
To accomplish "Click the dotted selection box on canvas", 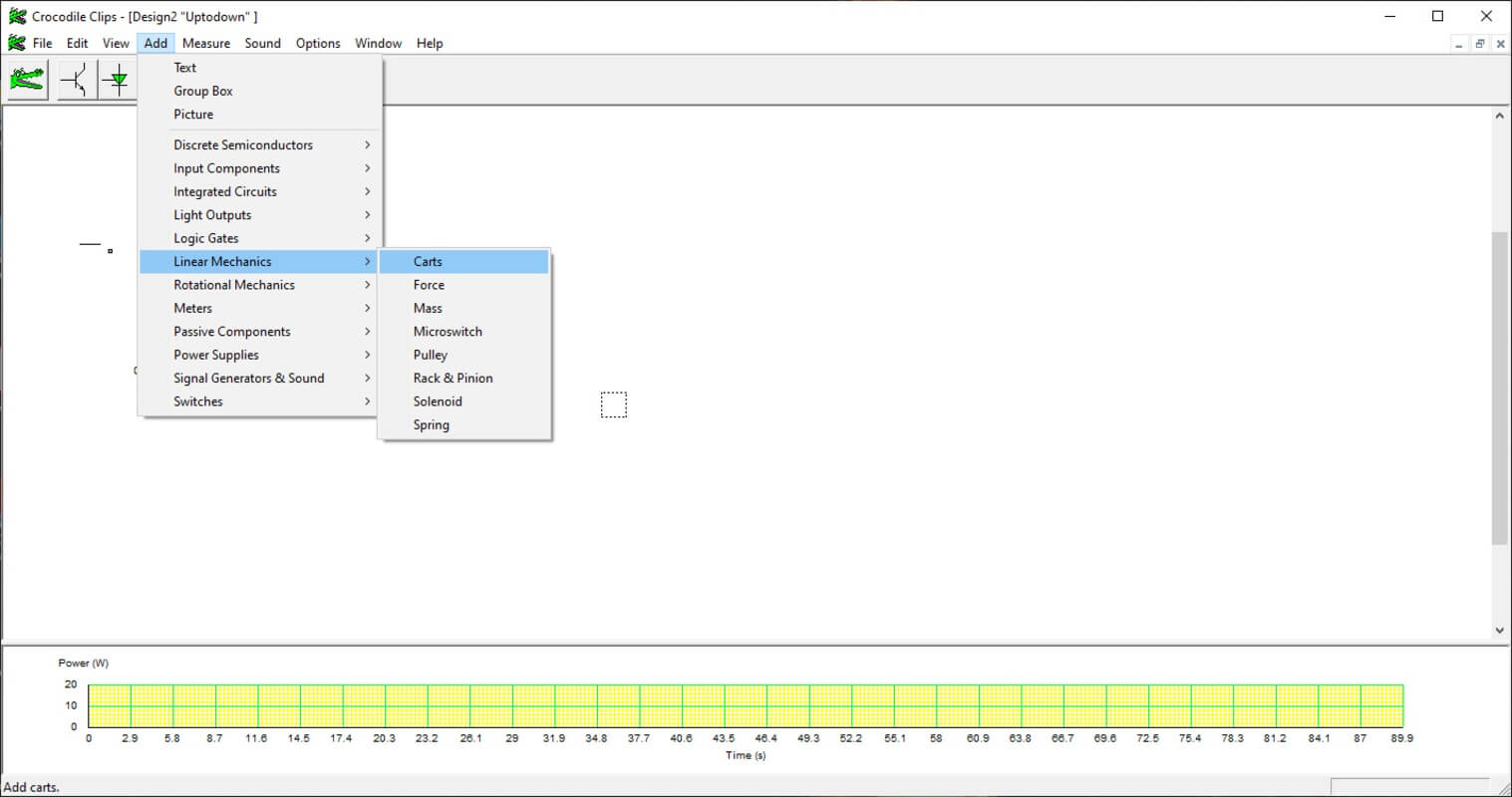I will point(614,404).
